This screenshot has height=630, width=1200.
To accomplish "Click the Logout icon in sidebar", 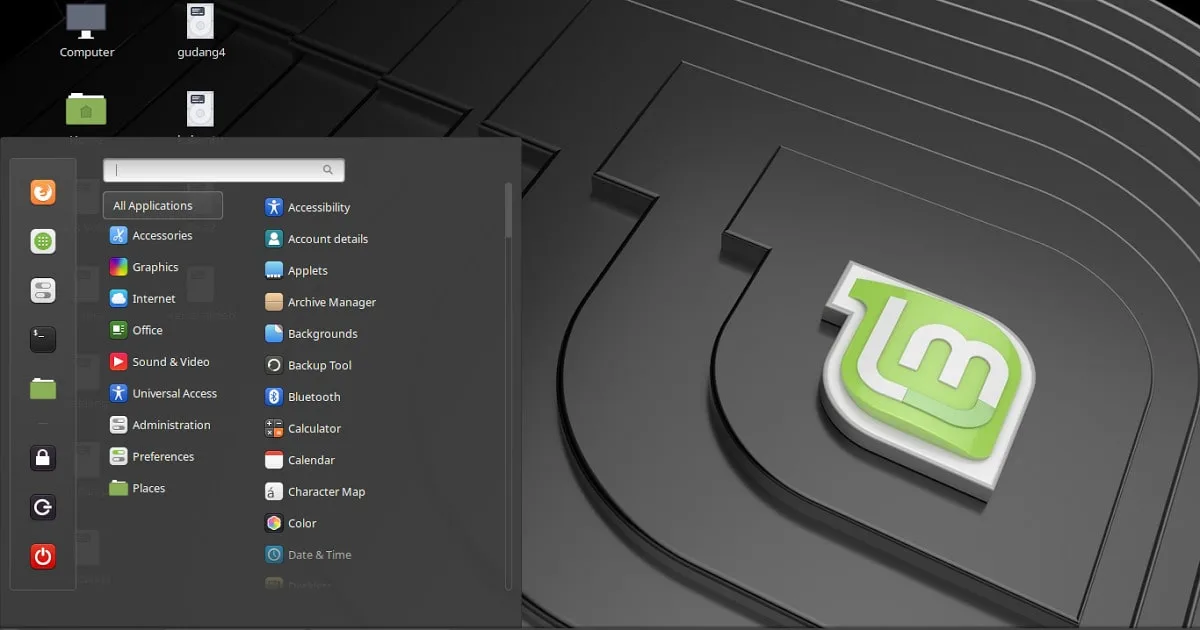I will pyautogui.click(x=43, y=507).
